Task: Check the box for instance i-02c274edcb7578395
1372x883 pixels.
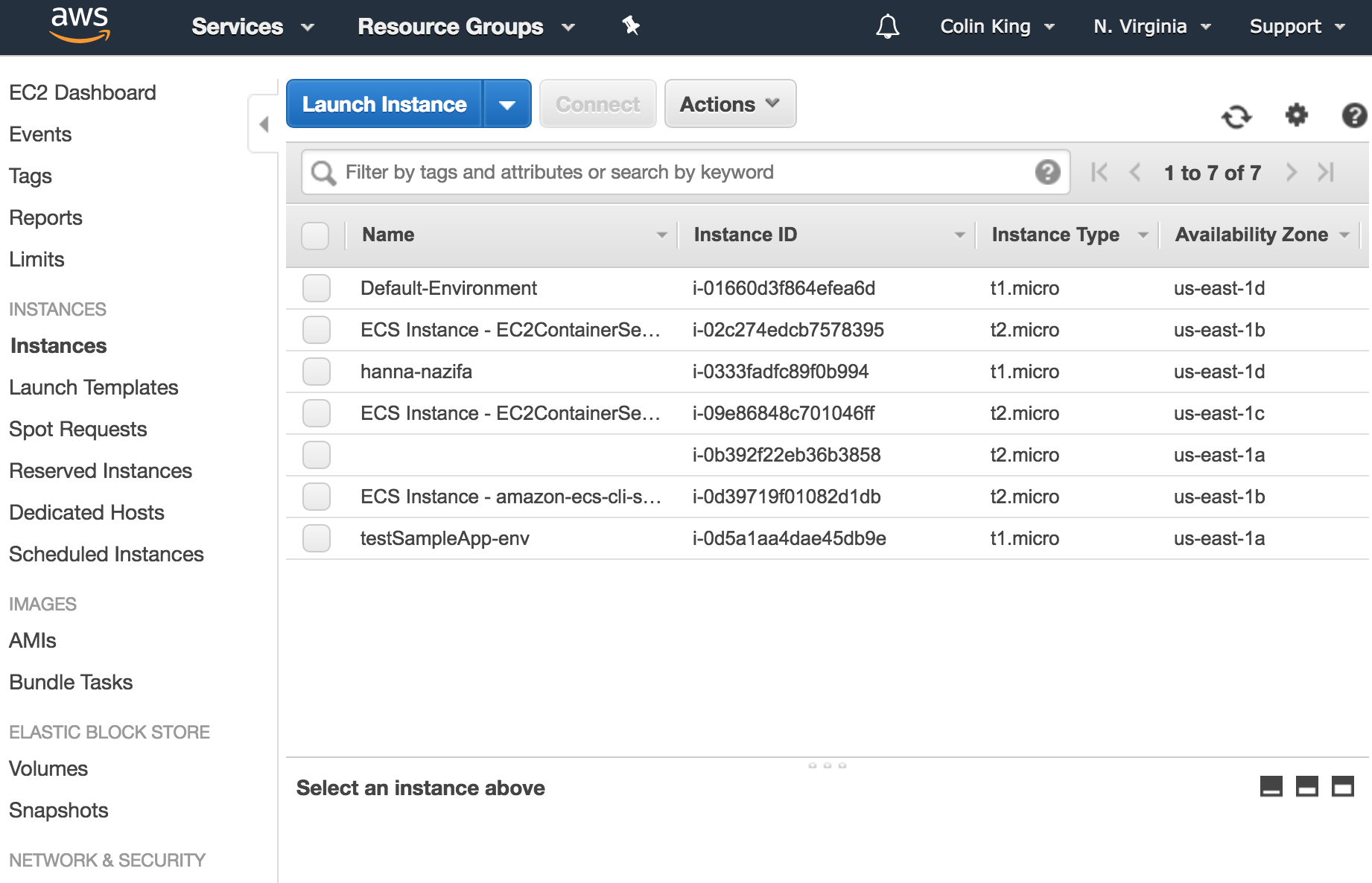Action: 317,330
